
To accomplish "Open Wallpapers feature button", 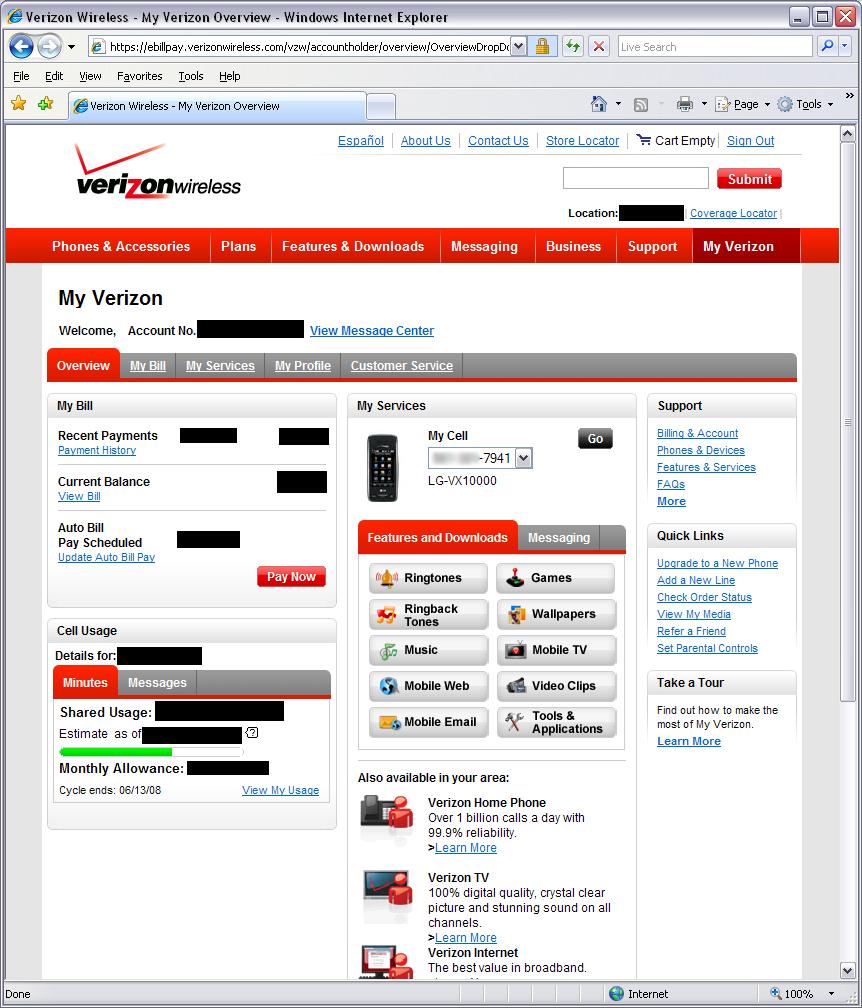I will [x=556, y=615].
